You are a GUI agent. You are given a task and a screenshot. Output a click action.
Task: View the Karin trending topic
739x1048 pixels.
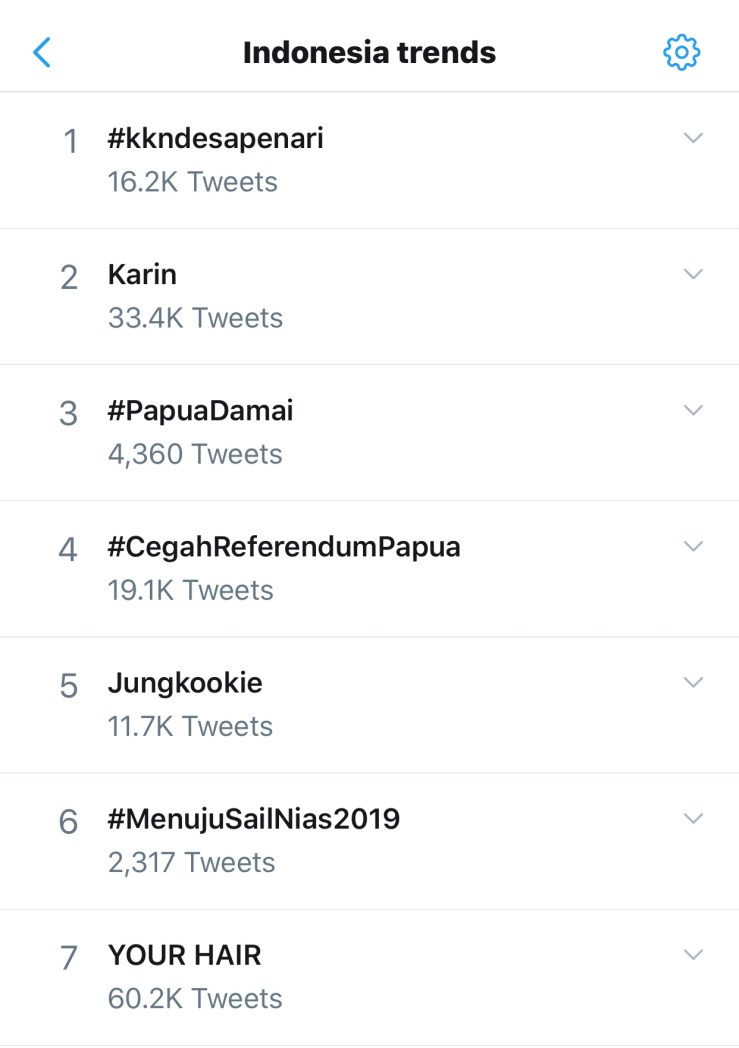coord(142,274)
